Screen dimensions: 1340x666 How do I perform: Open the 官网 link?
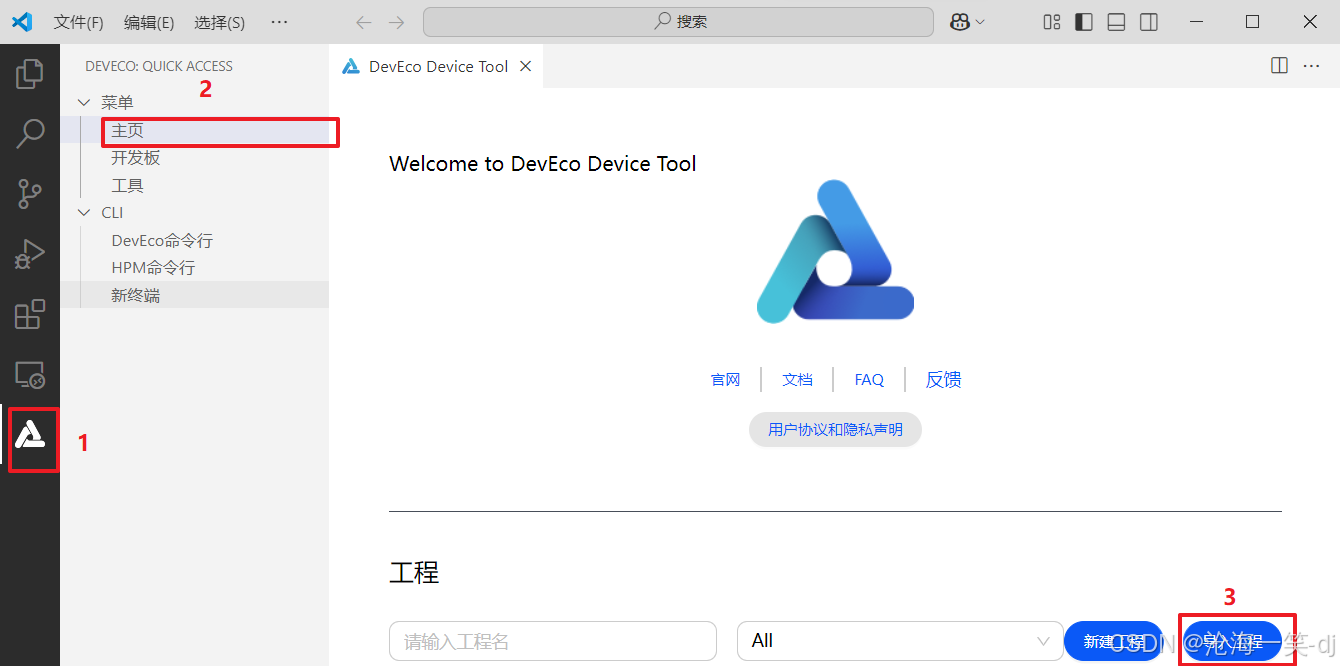click(726, 380)
